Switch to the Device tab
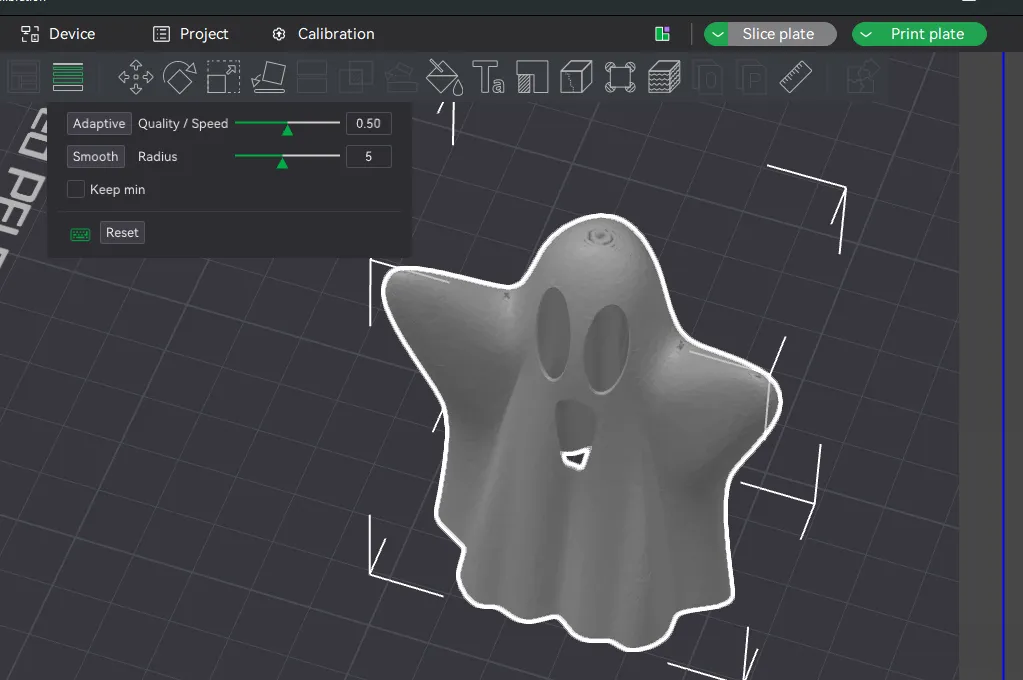 58,34
